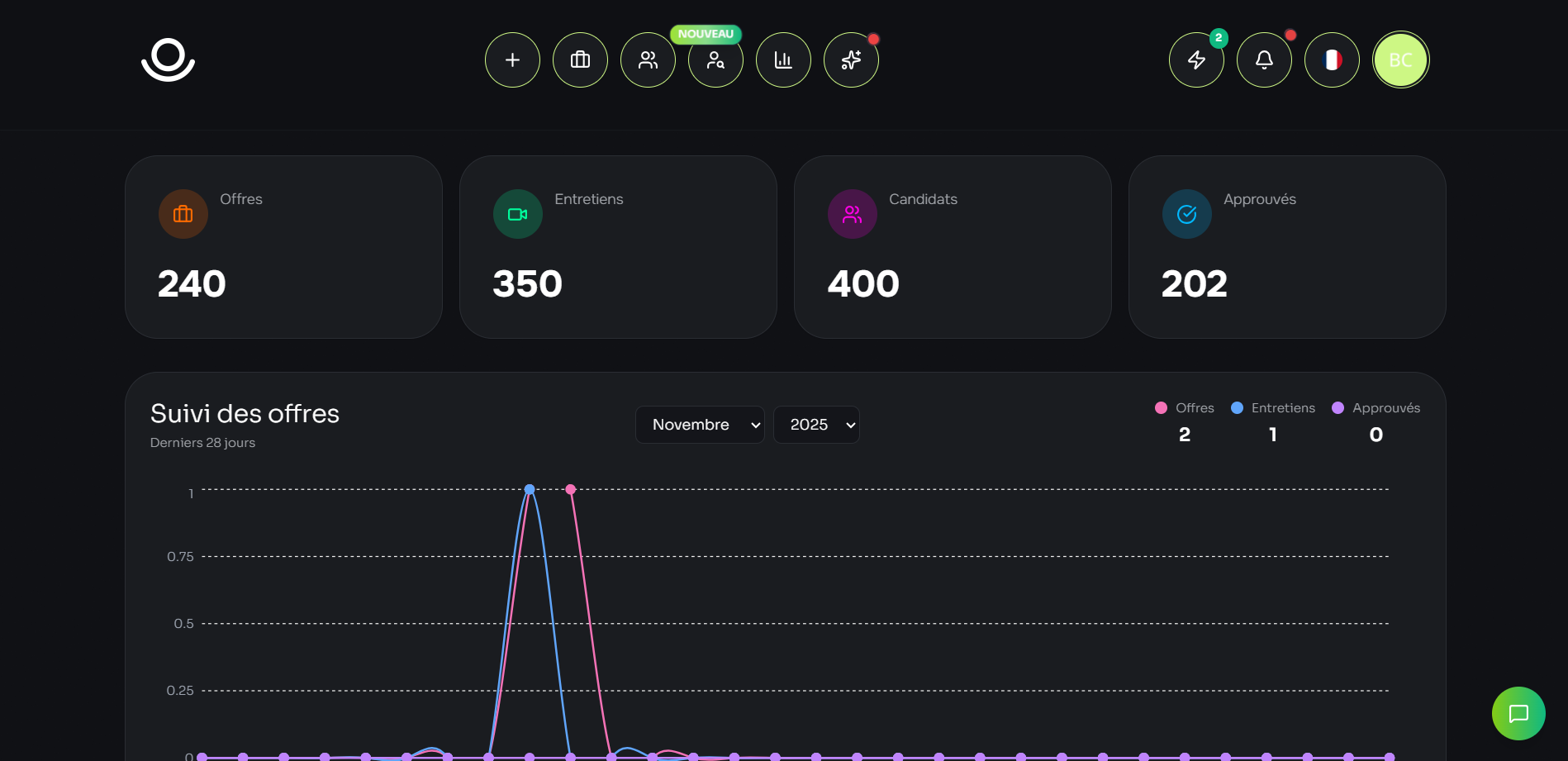
Task: Toggle the Approuvés series in the chart legend
Action: pyautogui.click(x=1376, y=407)
